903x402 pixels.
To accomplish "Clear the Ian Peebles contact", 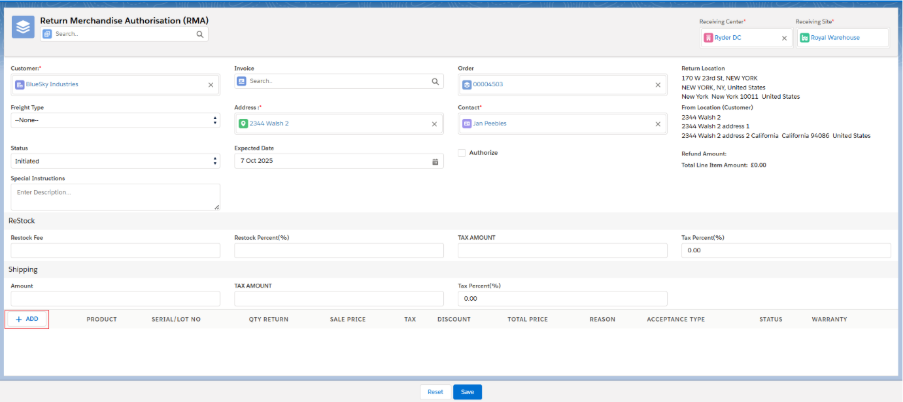I will pyautogui.click(x=657, y=124).
